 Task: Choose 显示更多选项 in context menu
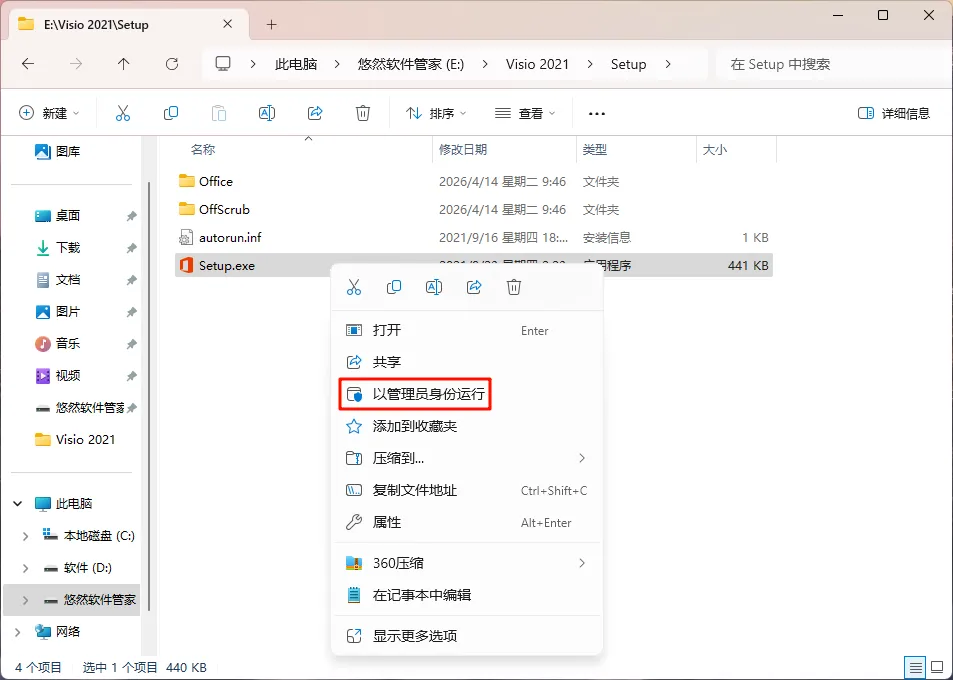pos(467,636)
